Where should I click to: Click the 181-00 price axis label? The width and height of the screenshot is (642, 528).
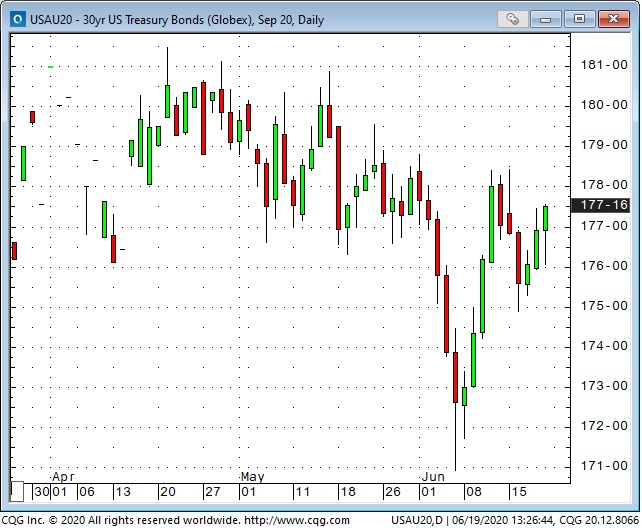(604, 65)
